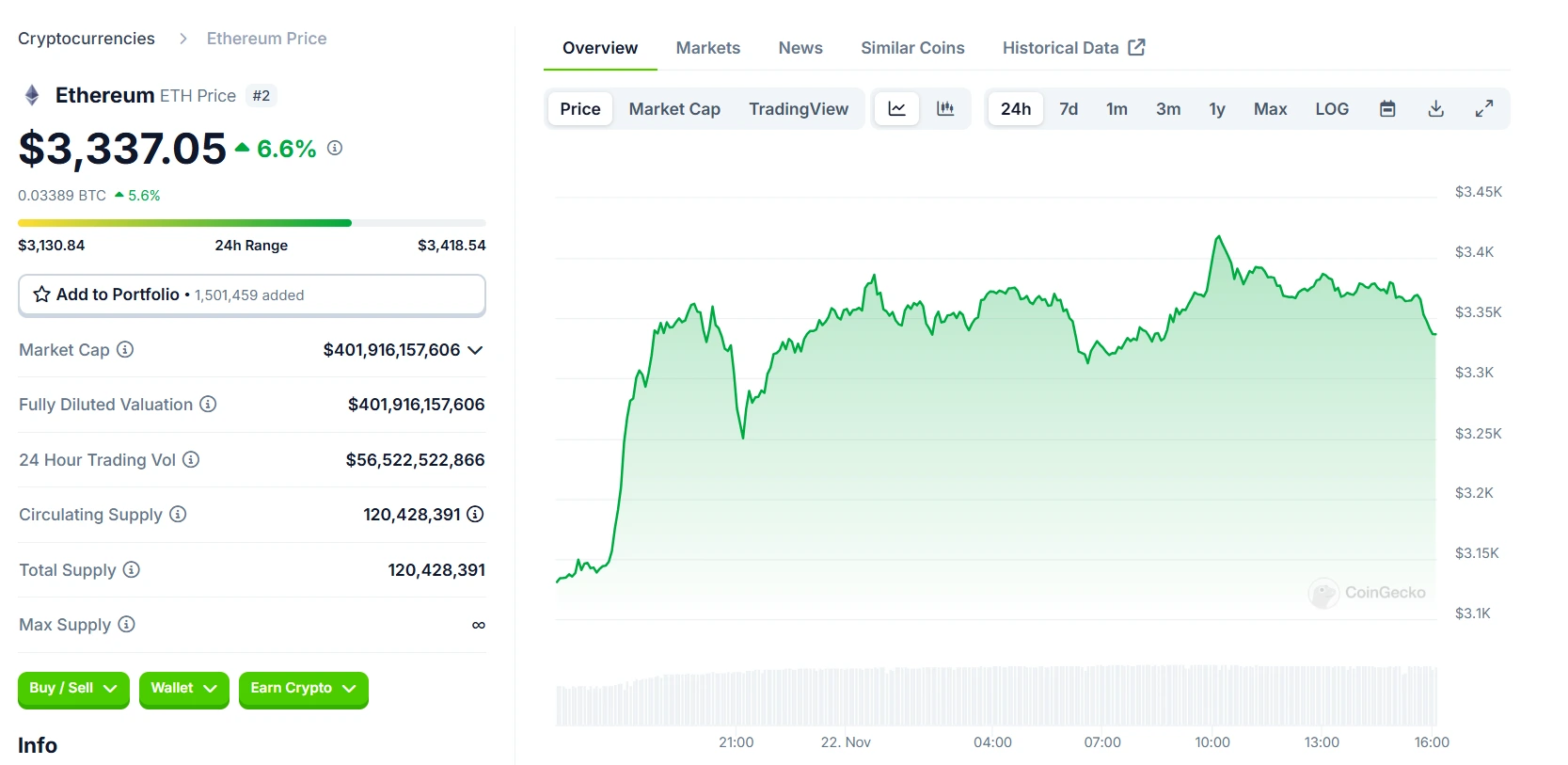1568x765 pixels.
Task: Click the volume bars below the chart
Action: click(997, 695)
